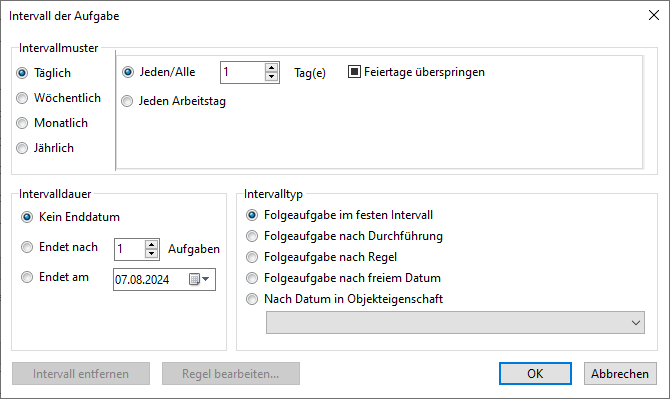
Task: Decrease the Tag(e) day count spinner
Action: pyautogui.click(x=272, y=77)
